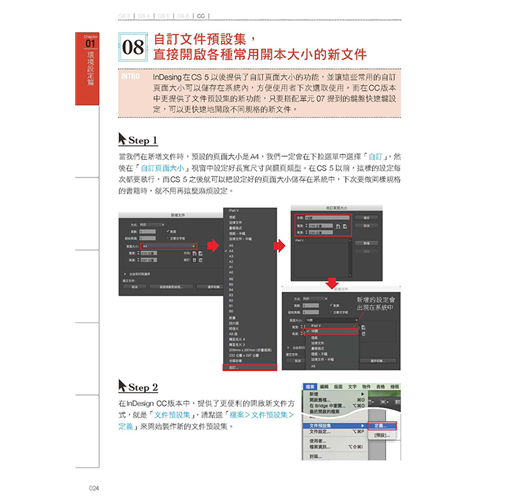The width and height of the screenshot is (520, 500).
Task: Open 方式 dropdown in upper-left New Document dialog
Action: [152, 225]
